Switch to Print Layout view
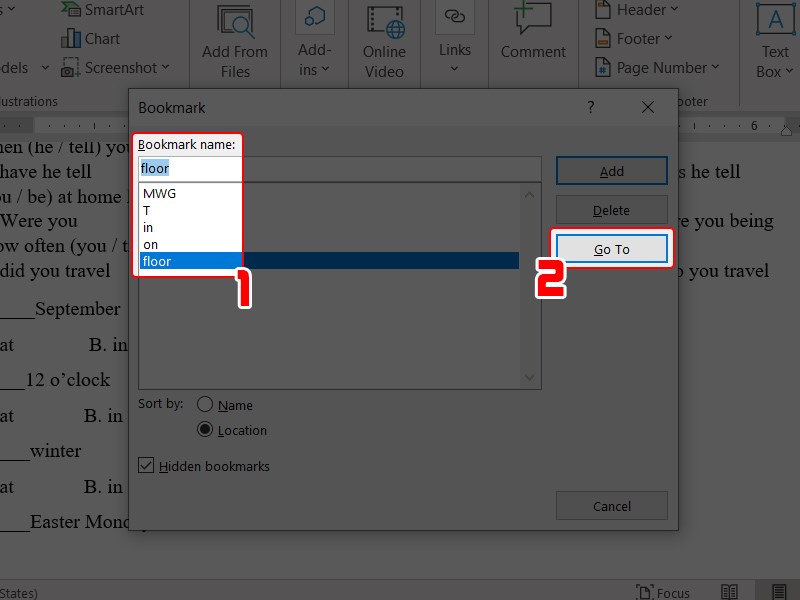 click(x=778, y=592)
